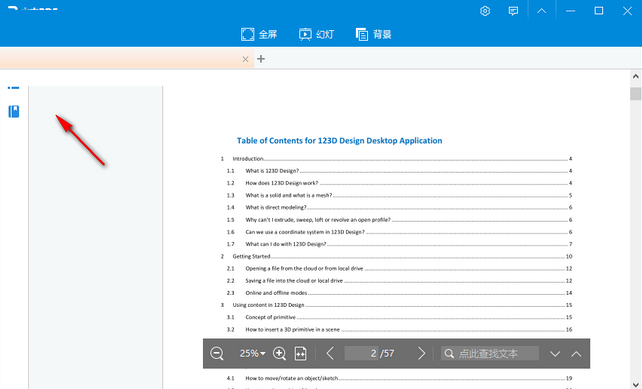Image resolution: width=642 pixels, height=389 pixels.
Task: Click 'What is 123D Design?' entry
Action: pos(399,171)
